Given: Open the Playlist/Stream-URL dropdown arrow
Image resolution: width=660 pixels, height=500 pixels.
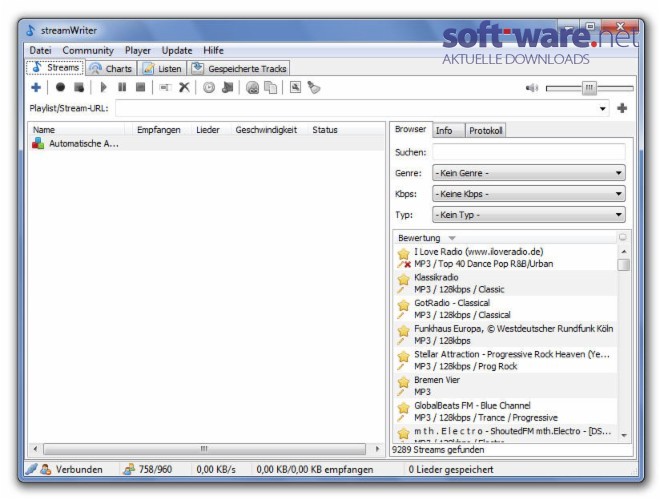Looking at the screenshot, I should [603, 109].
